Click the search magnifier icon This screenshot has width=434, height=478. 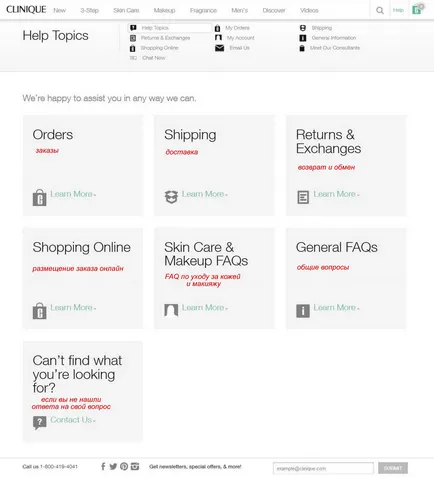(380, 10)
